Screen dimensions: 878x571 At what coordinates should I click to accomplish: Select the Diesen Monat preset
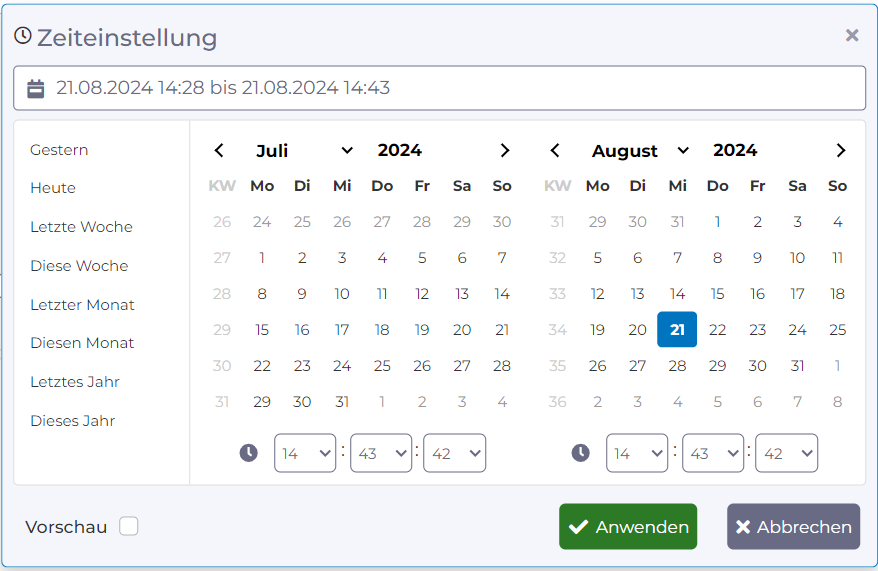82,343
